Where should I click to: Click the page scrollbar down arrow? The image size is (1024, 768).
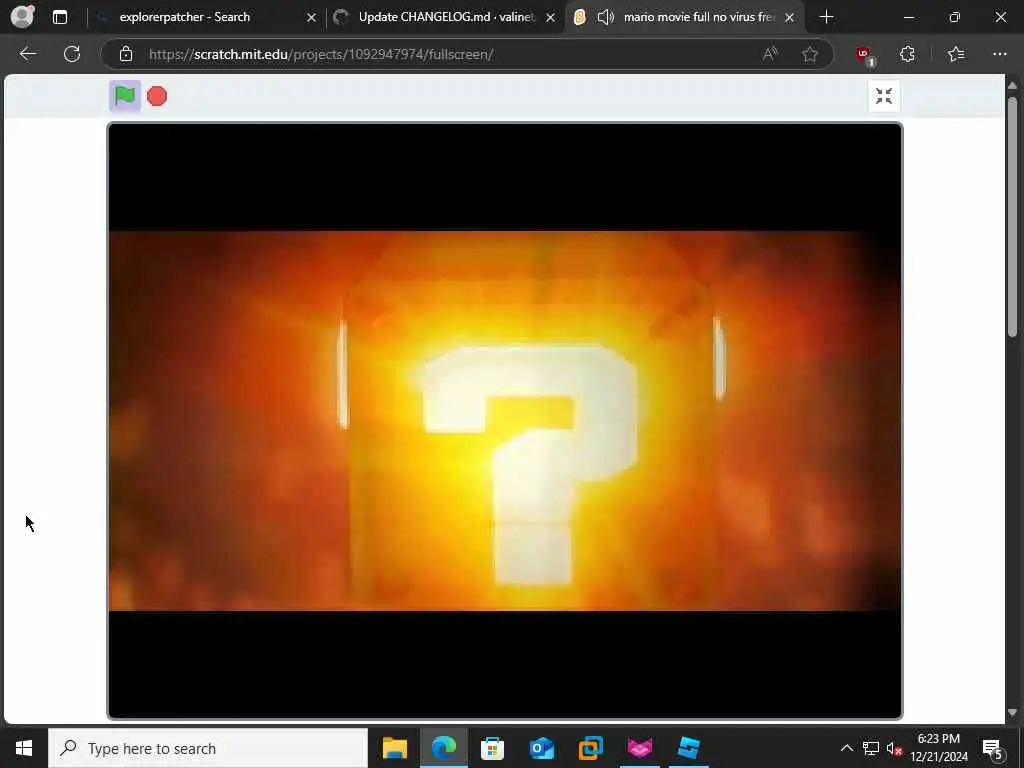tap(1012, 712)
